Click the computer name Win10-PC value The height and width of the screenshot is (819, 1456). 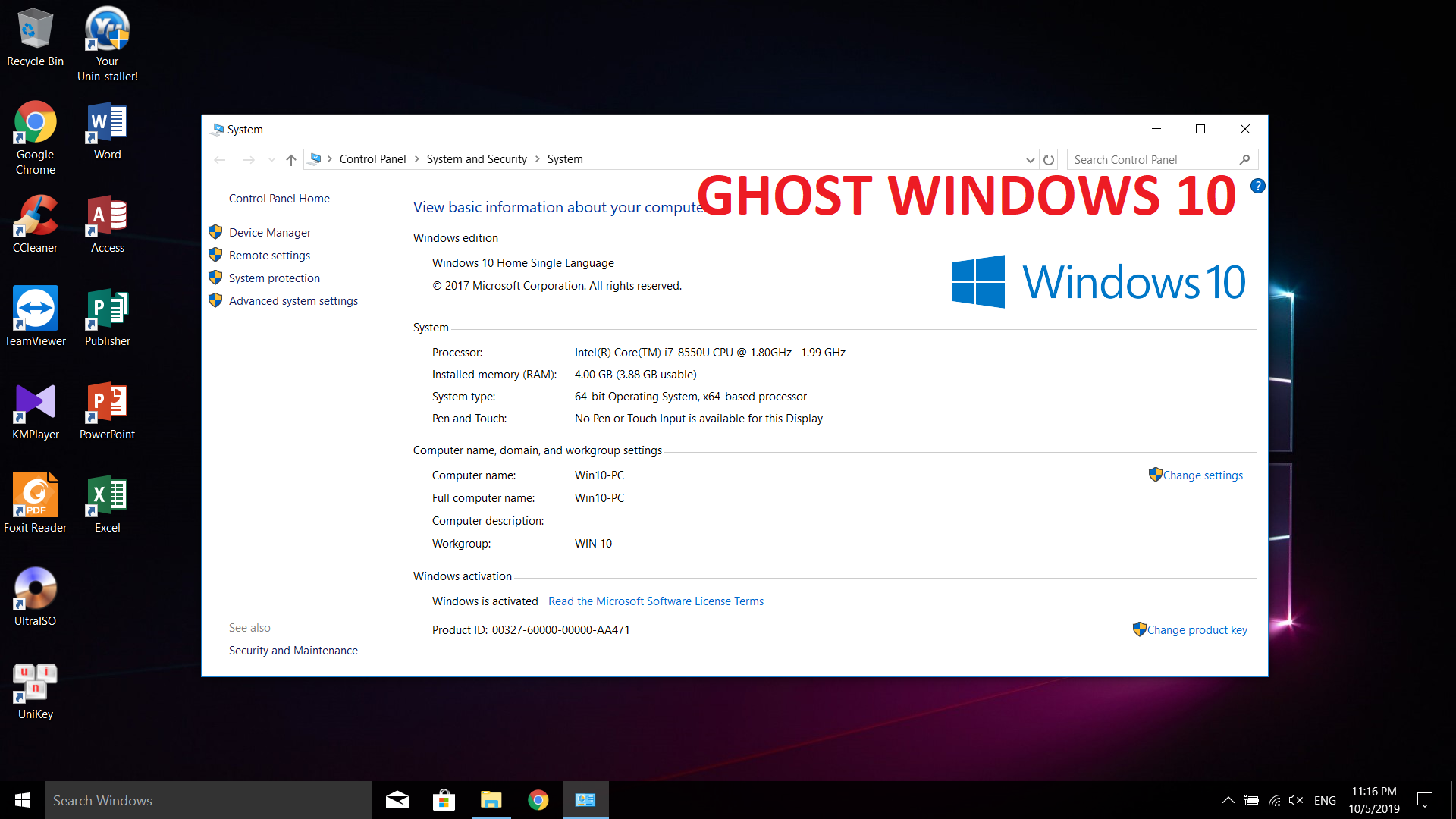coord(599,475)
